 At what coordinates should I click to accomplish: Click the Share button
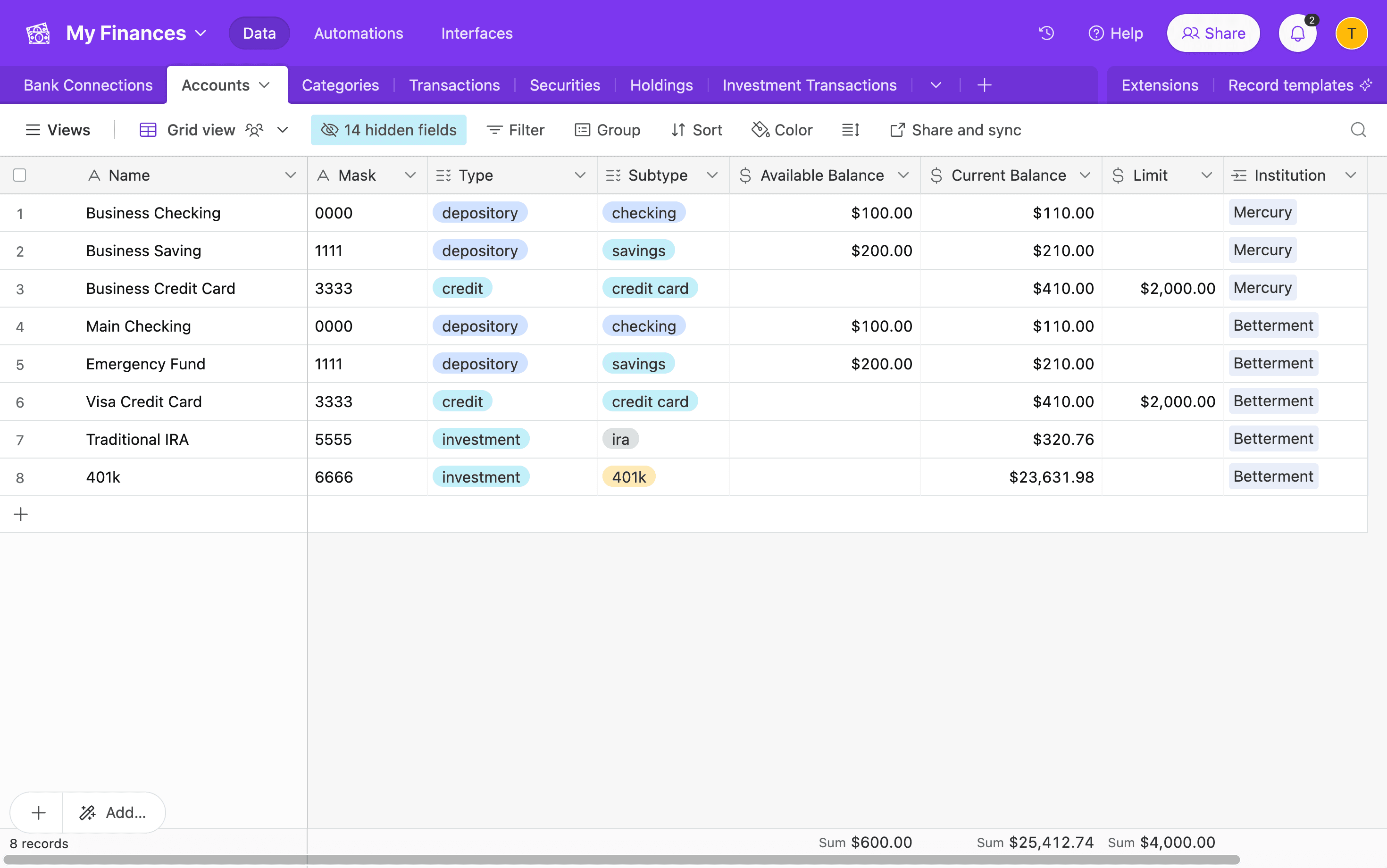coord(1212,33)
